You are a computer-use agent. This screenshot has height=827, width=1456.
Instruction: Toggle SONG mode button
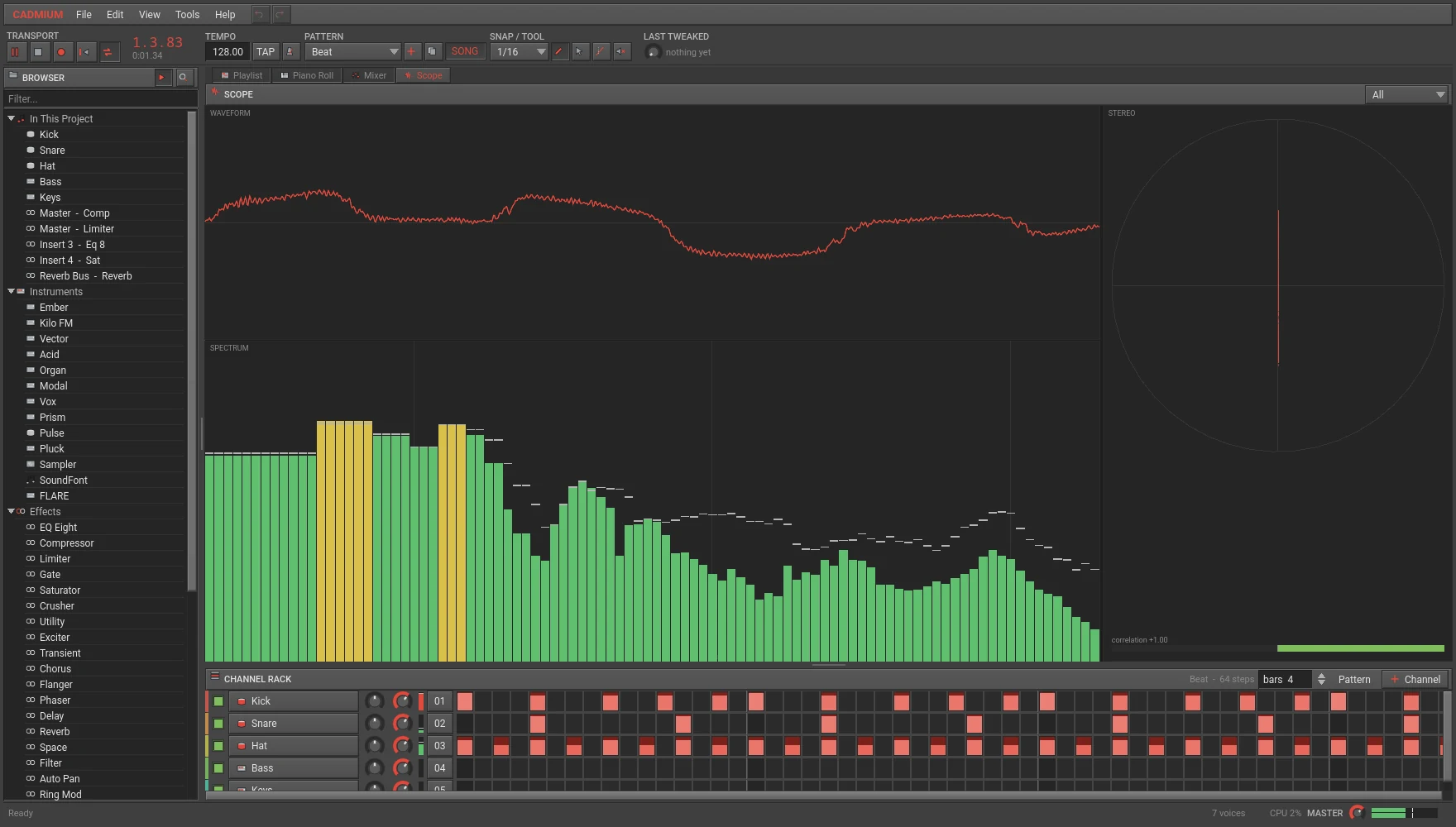[465, 51]
